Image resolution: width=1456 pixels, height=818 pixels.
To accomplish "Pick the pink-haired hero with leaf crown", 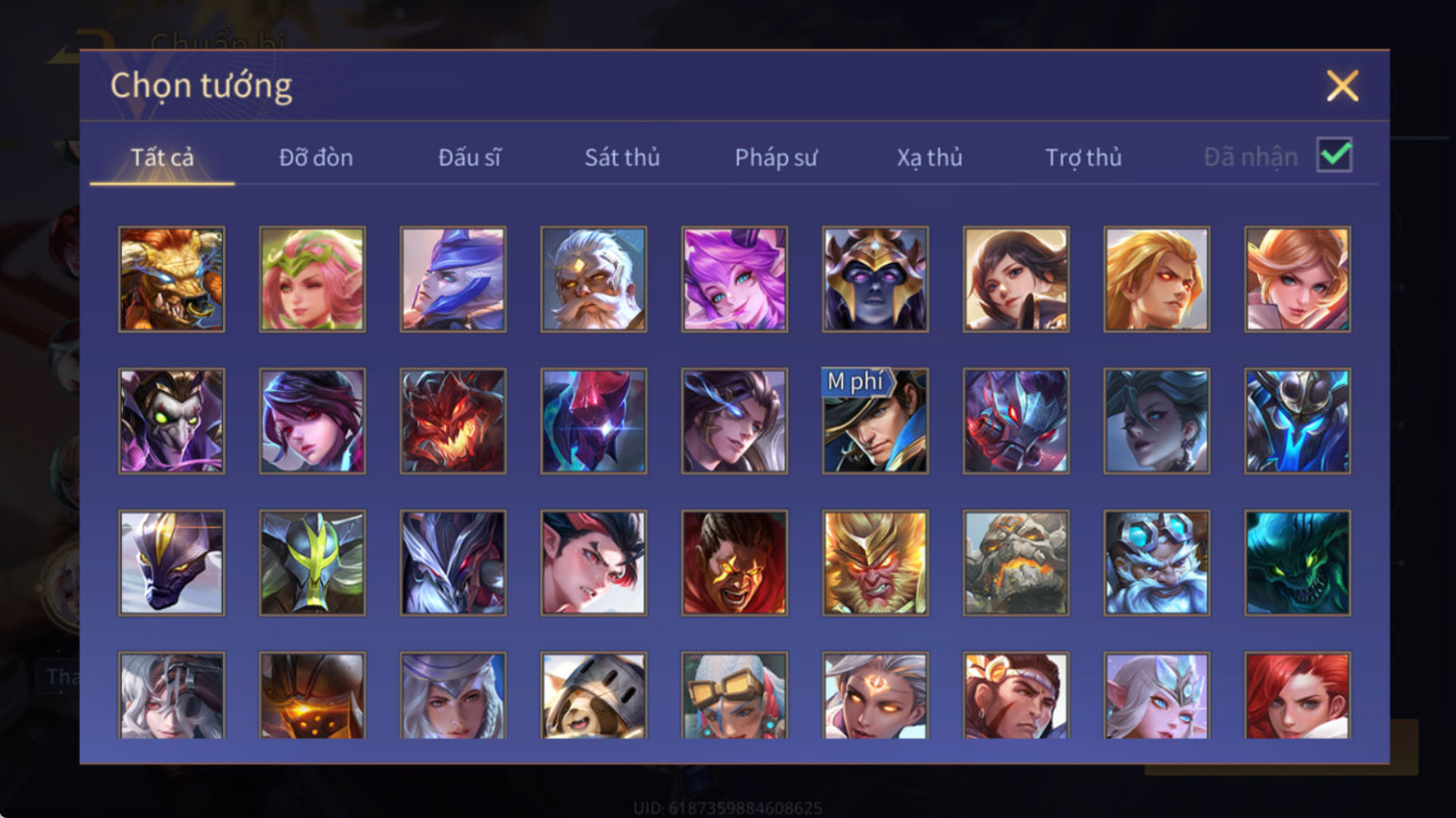I will click(312, 279).
